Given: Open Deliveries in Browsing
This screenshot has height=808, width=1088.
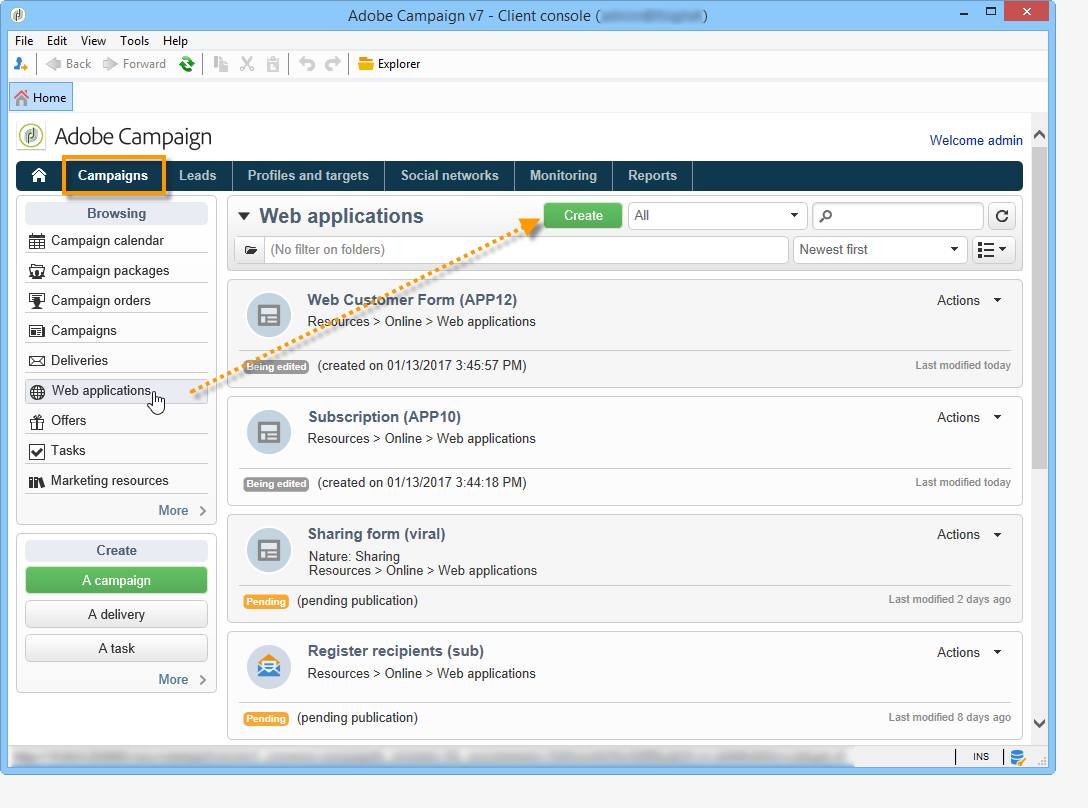Looking at the screenshot, I should (117, 360).
